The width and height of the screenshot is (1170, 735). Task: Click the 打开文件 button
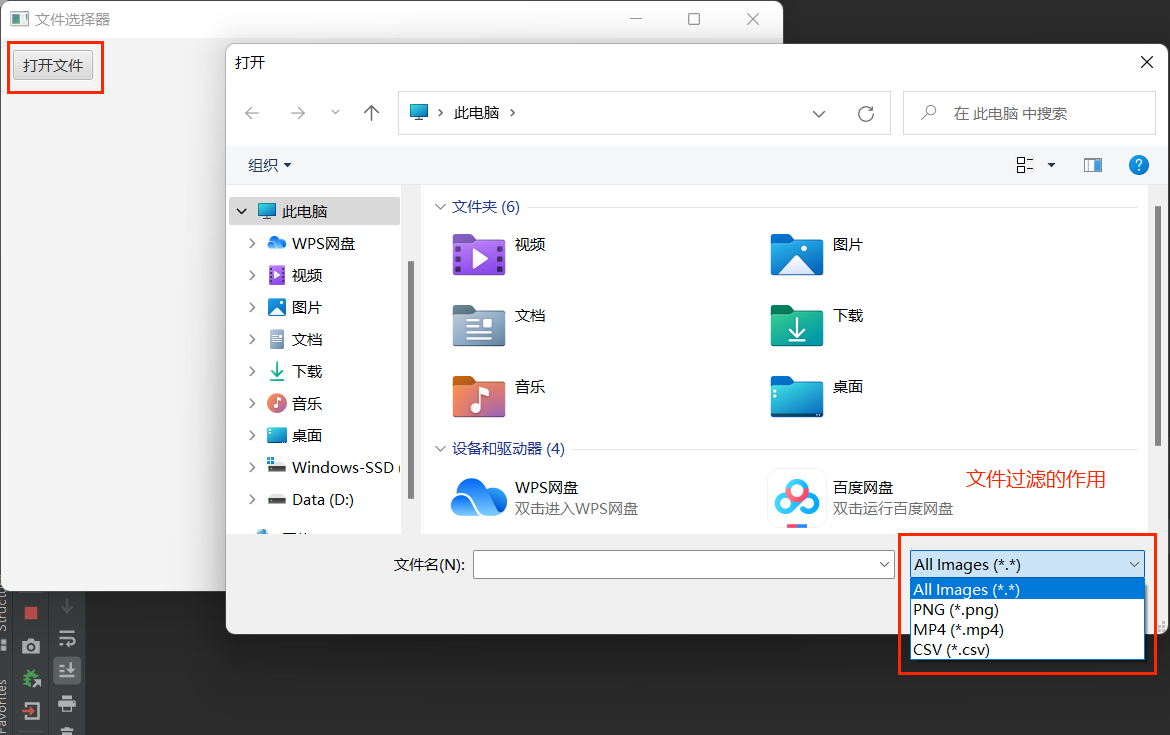point(53,66)
